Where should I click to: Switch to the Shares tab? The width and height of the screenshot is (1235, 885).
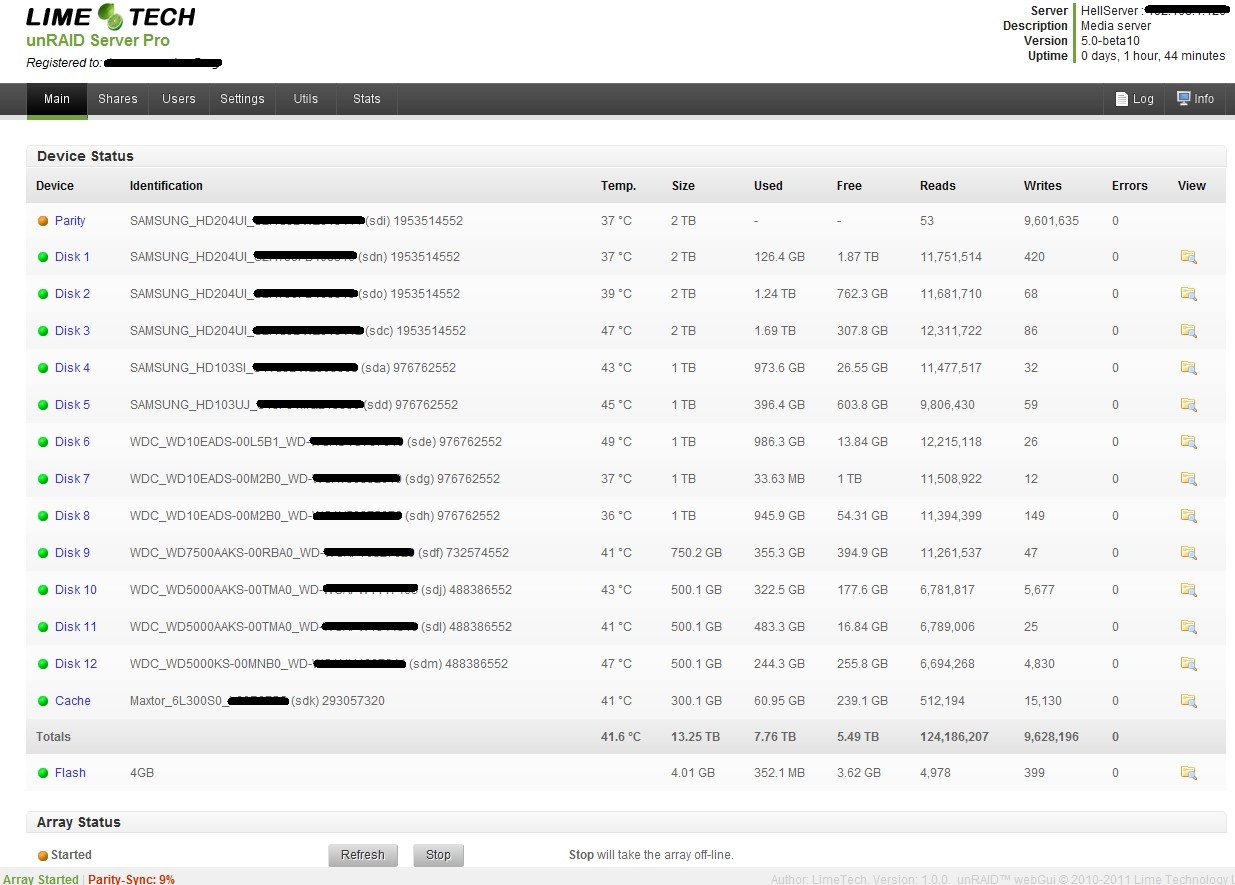(118, 99)
